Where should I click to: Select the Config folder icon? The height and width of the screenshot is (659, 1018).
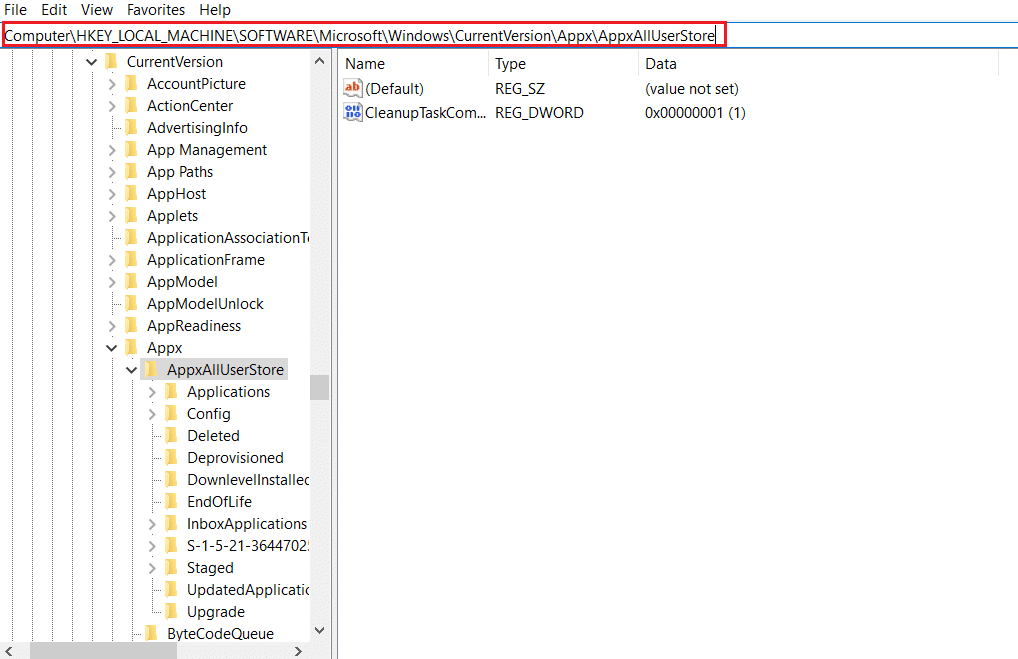172,414
